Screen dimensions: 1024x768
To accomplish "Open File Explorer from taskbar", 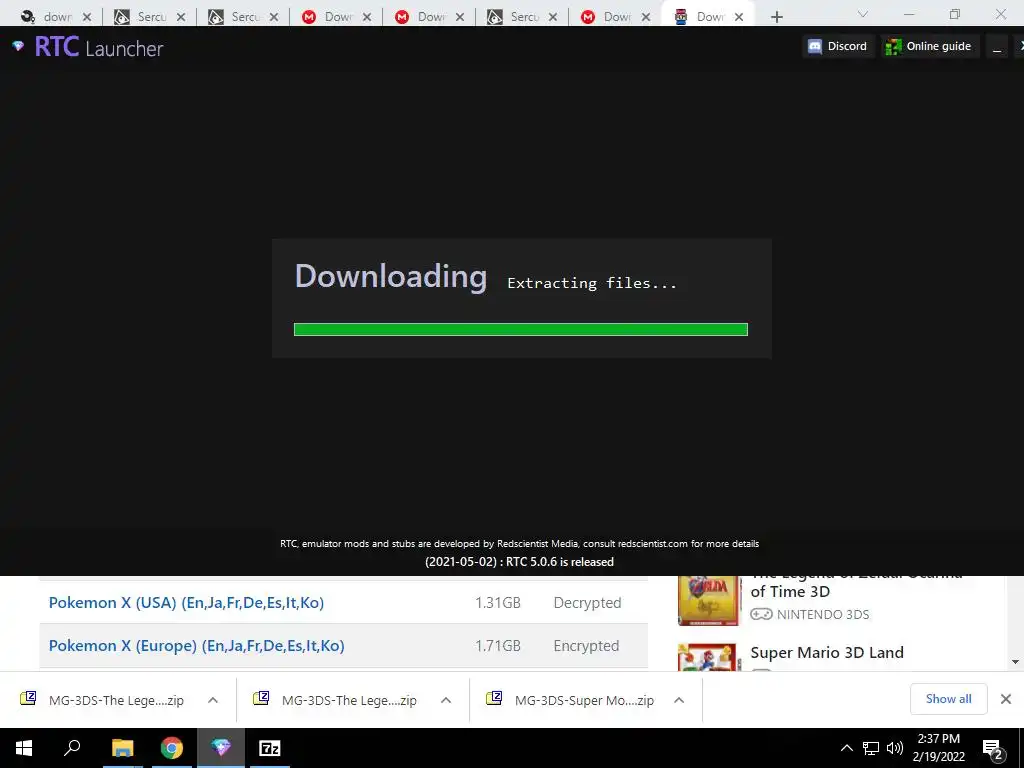I will pos(122,748).
